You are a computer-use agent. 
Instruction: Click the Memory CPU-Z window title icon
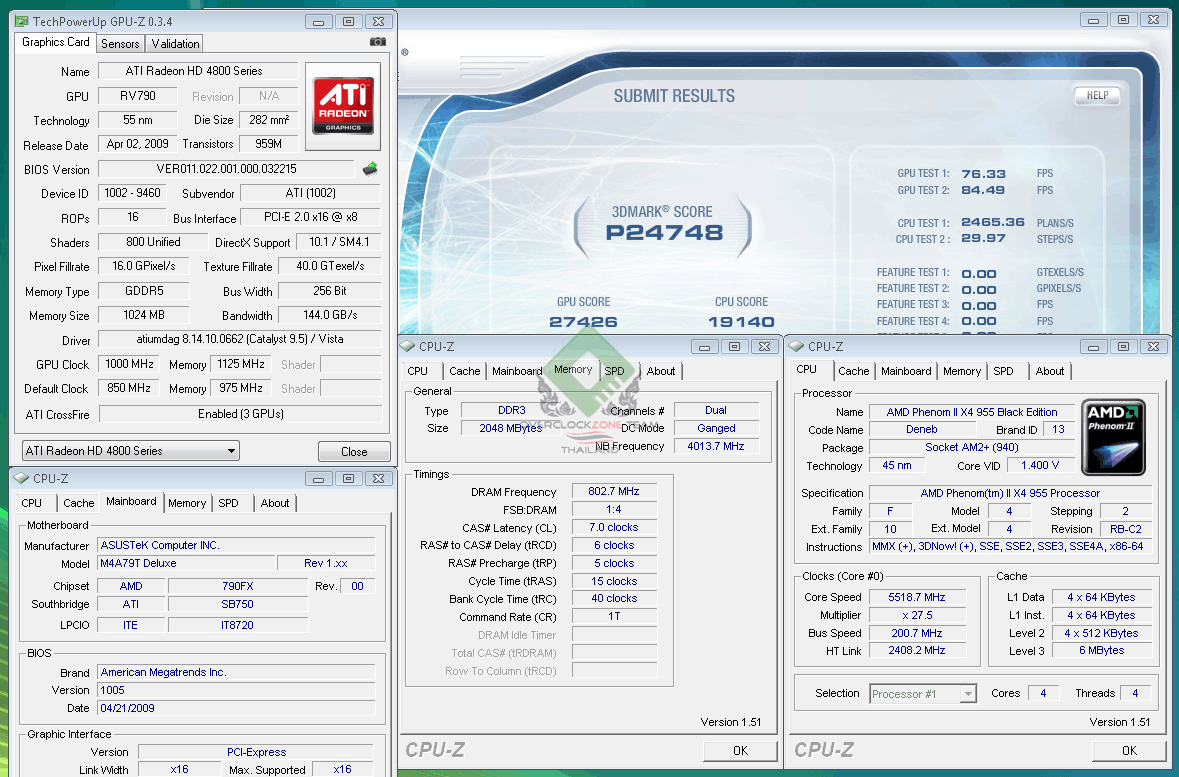click(408, 346)
